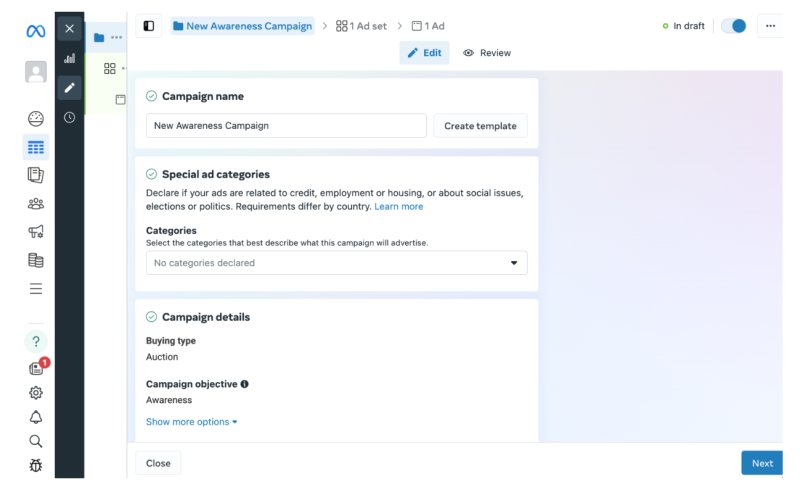800x490 pixels.
Task: Open the Billing coins stack icon
Action: pos(36,260)
